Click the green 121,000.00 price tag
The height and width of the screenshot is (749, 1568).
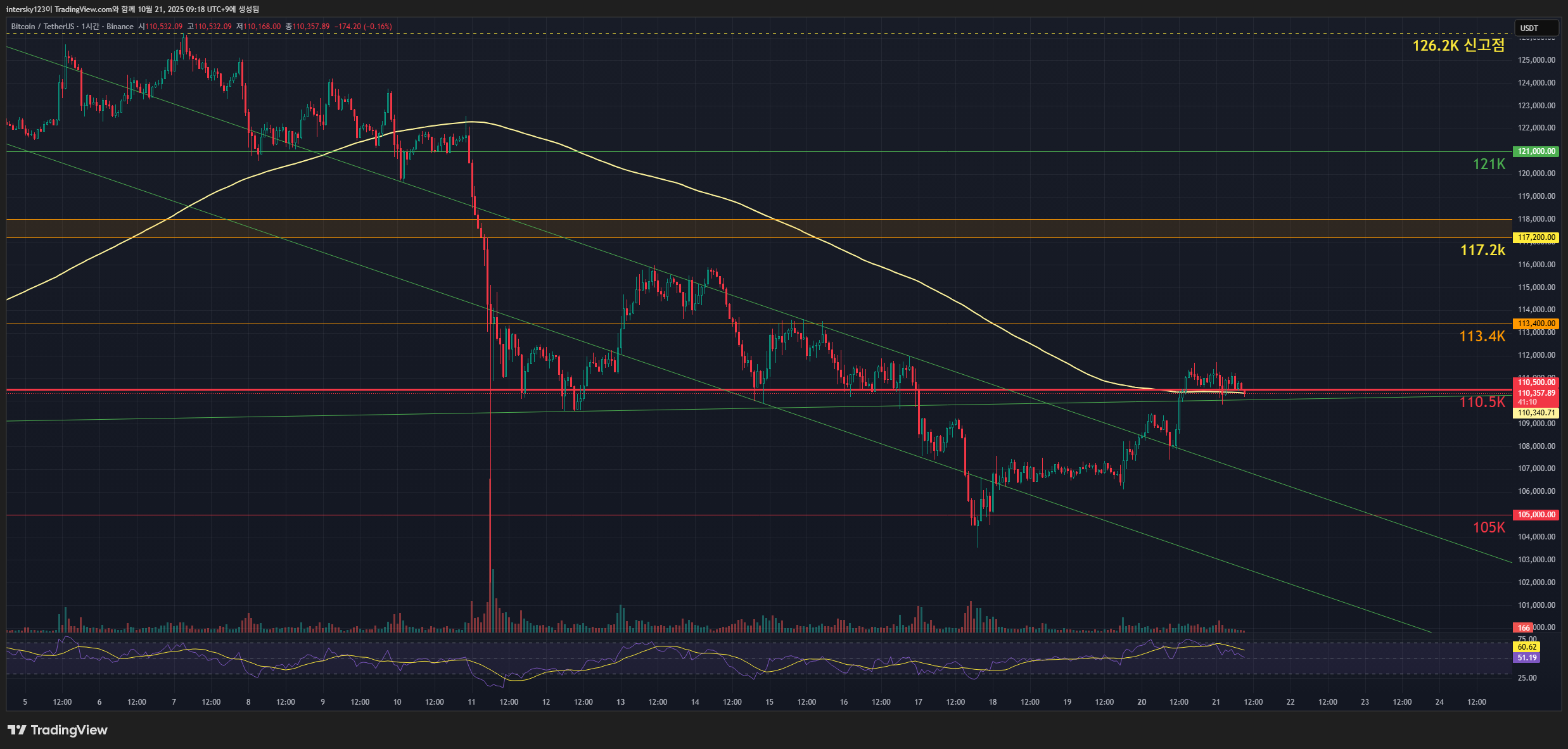(x=1536, y=151)
